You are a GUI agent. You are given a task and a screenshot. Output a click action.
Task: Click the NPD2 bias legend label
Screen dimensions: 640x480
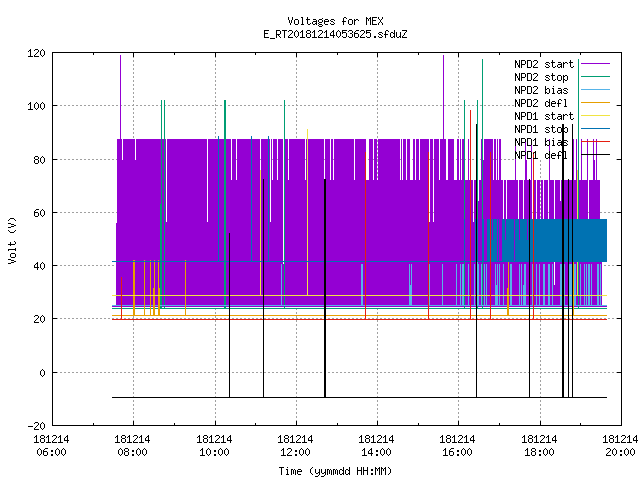point(541,90)
